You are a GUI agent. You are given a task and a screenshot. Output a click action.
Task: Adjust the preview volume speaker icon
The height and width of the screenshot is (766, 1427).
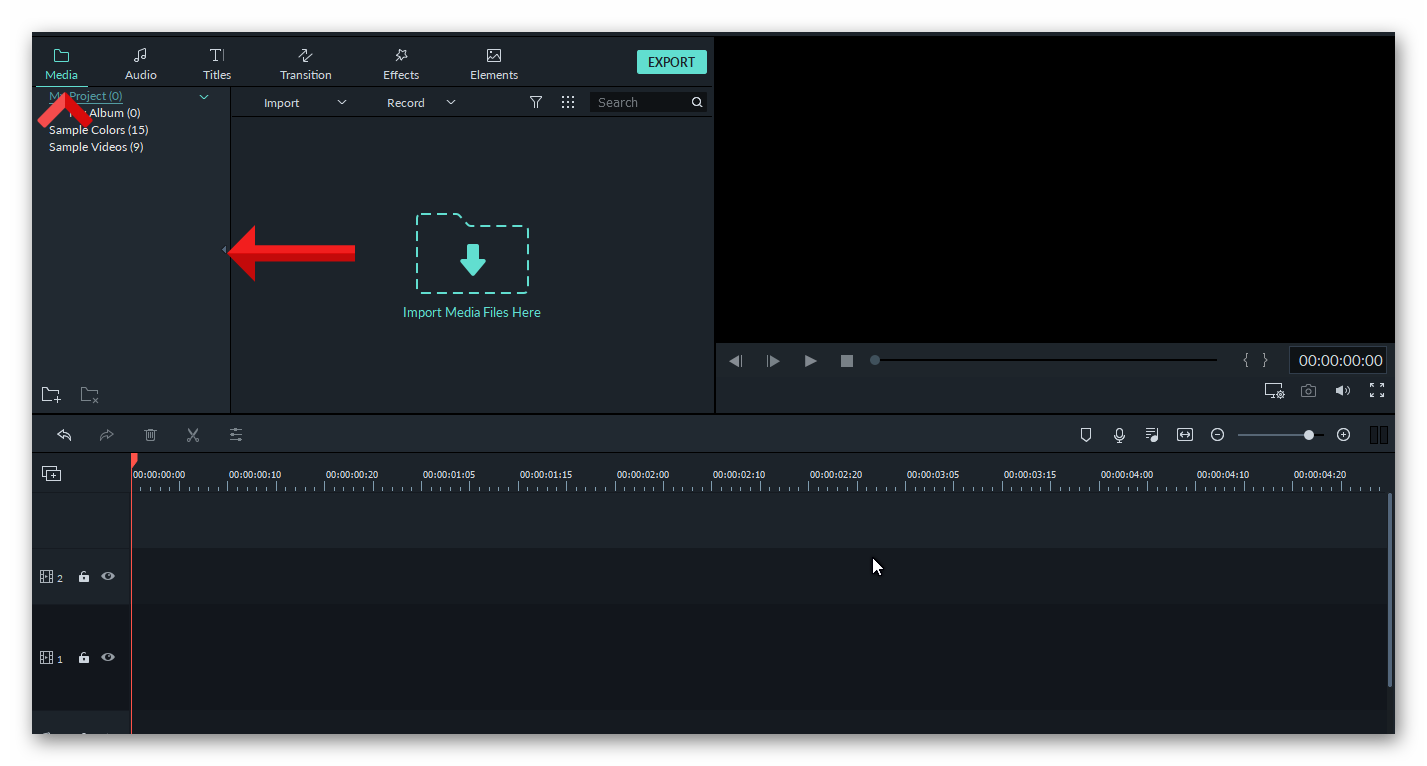click(1343, 391)
